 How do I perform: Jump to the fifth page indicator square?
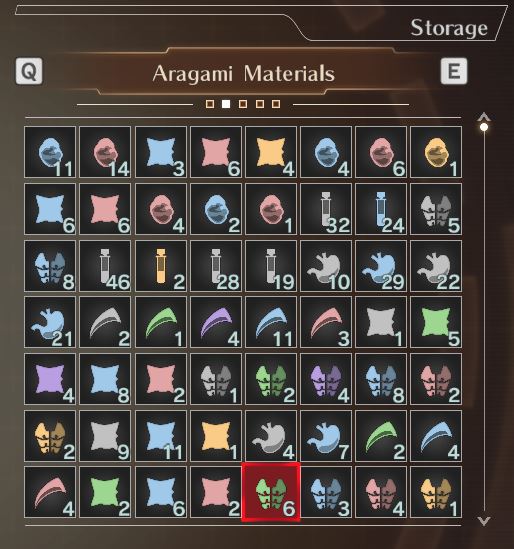(276, 104)
